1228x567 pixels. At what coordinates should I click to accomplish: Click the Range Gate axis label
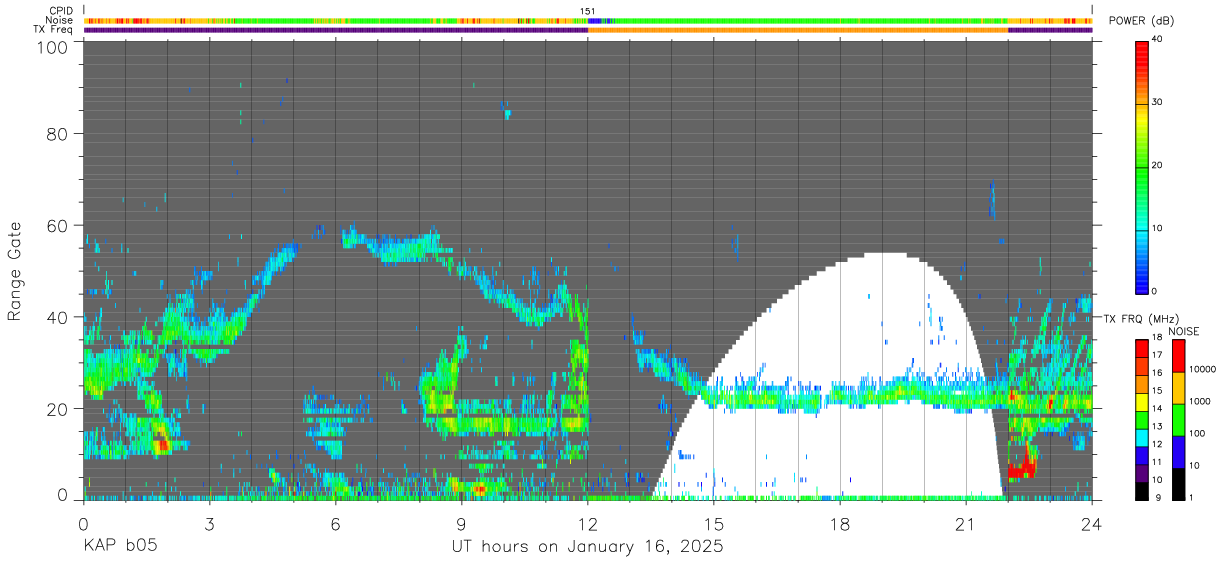[15, 272]
